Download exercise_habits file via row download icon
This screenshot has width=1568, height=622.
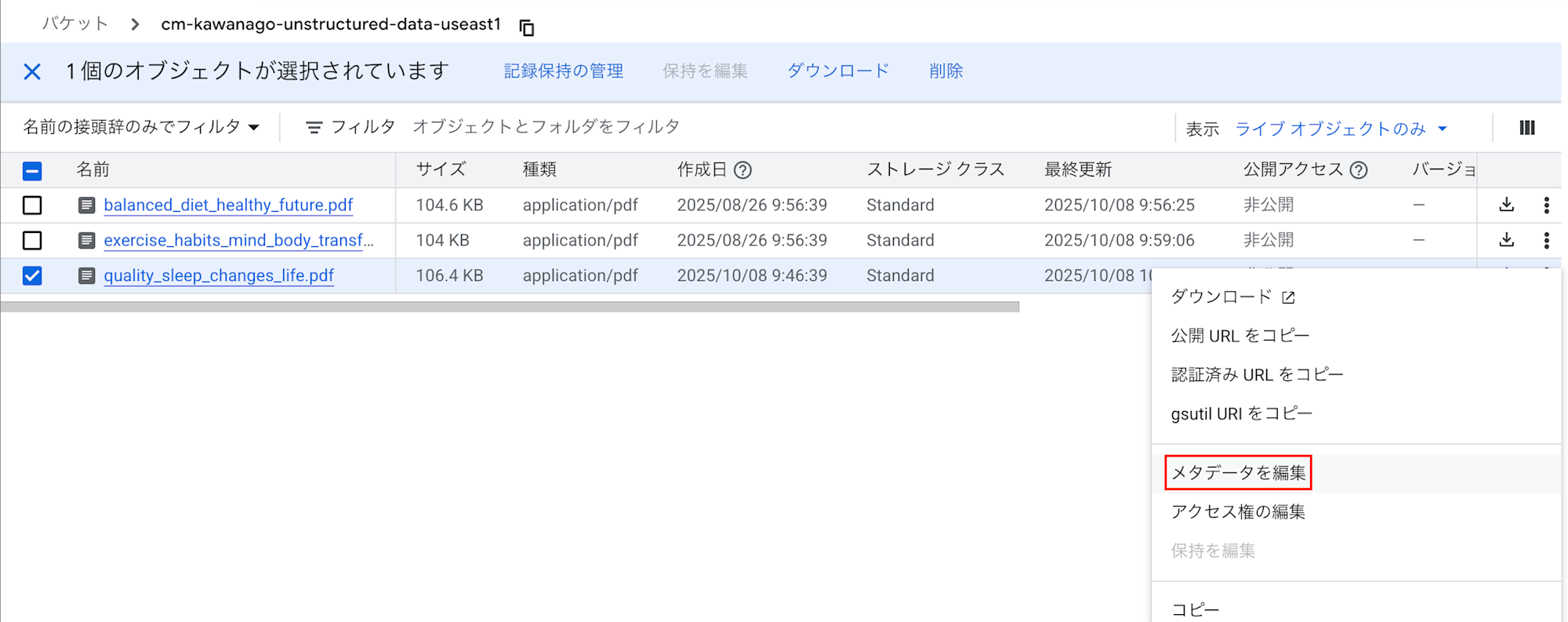coord(1506,240)
